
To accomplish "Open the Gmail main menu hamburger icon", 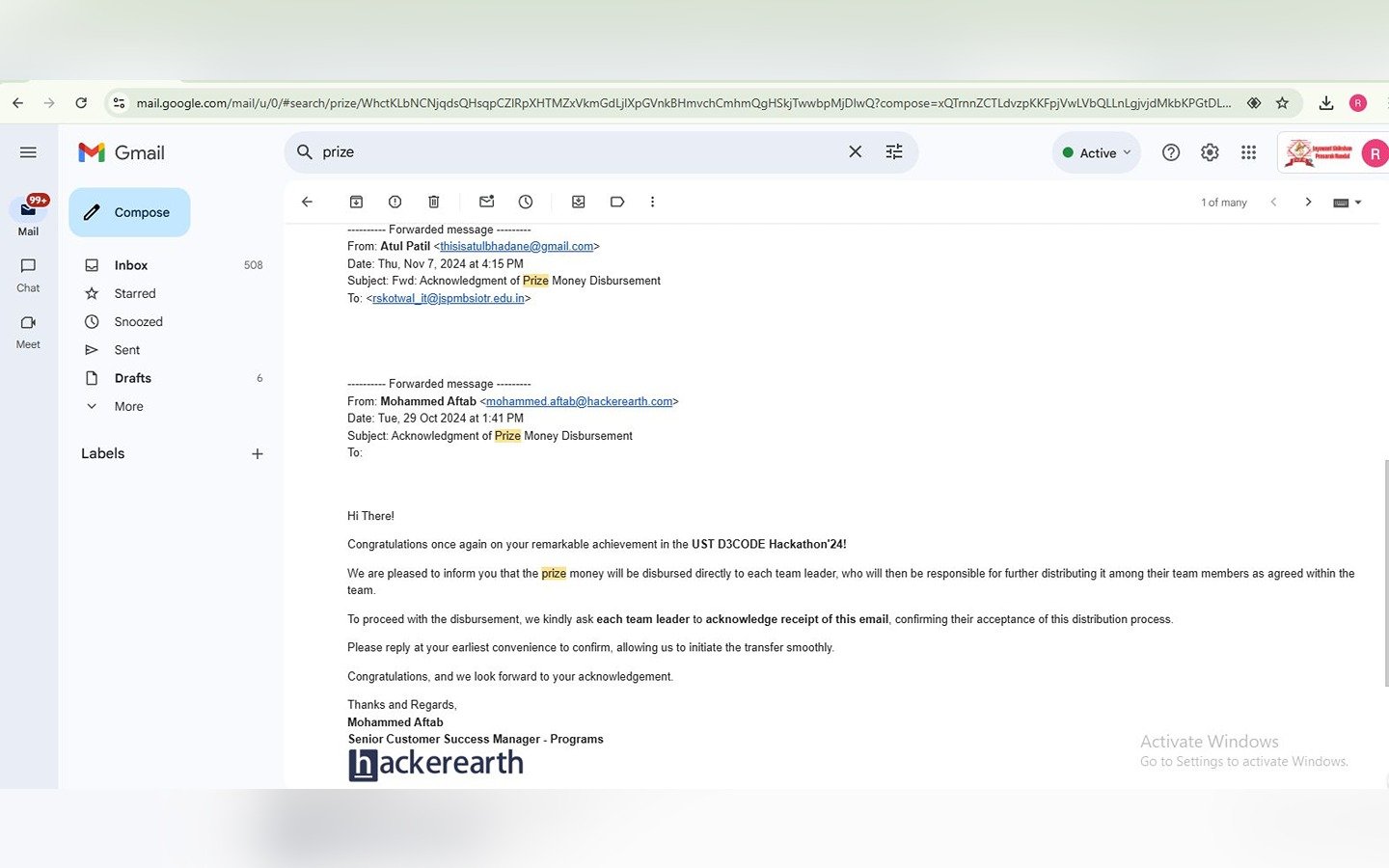I will pyautogui.click(x=28, y=152).
